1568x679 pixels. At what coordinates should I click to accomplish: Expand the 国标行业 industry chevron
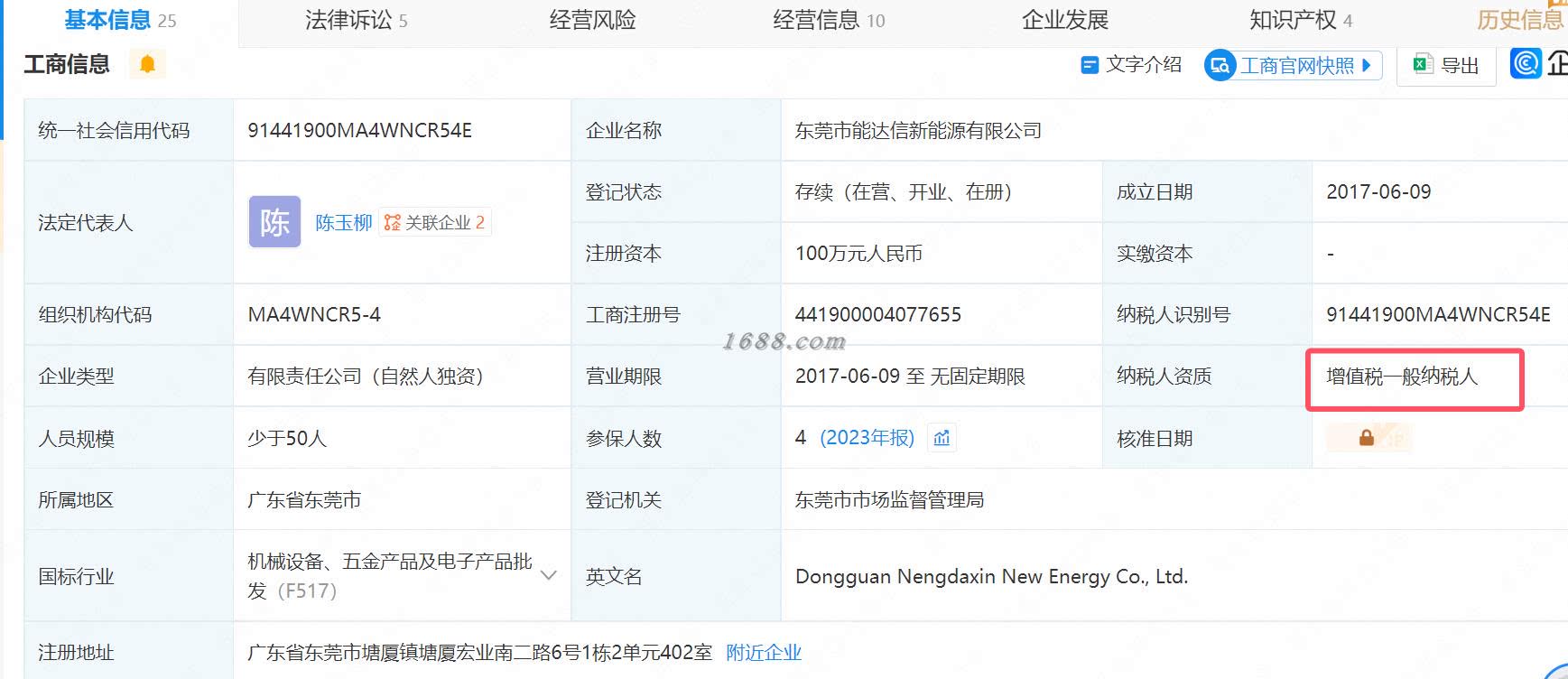click(x=548, y=575)
